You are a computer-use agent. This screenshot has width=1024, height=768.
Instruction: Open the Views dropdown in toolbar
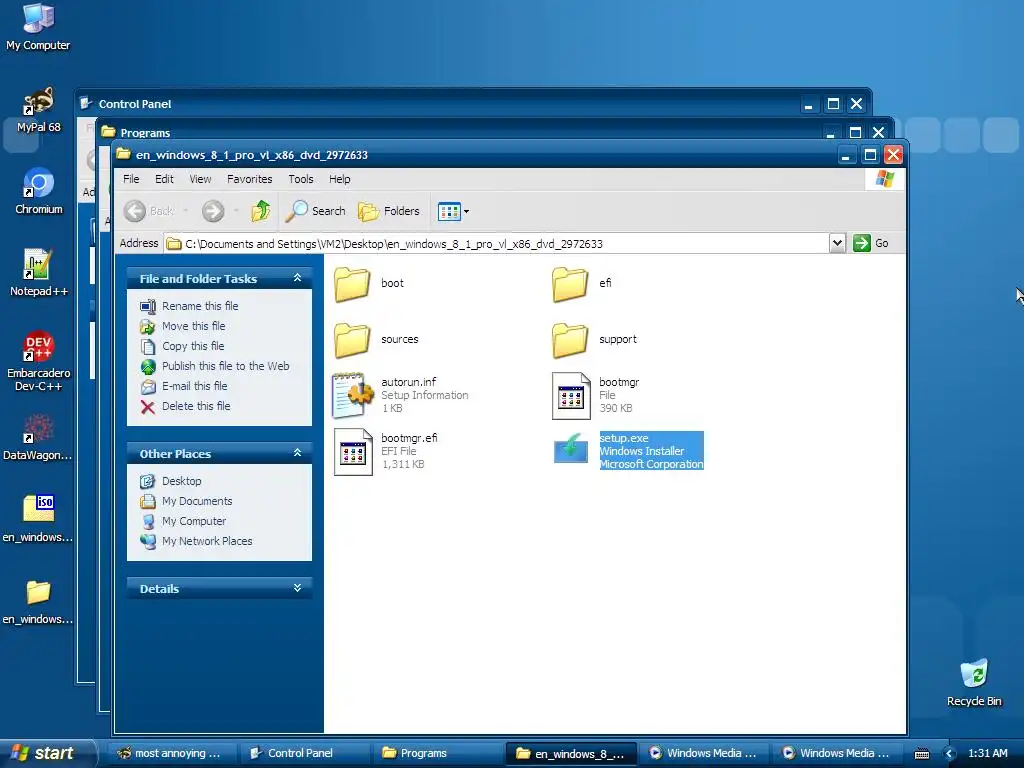453,211
